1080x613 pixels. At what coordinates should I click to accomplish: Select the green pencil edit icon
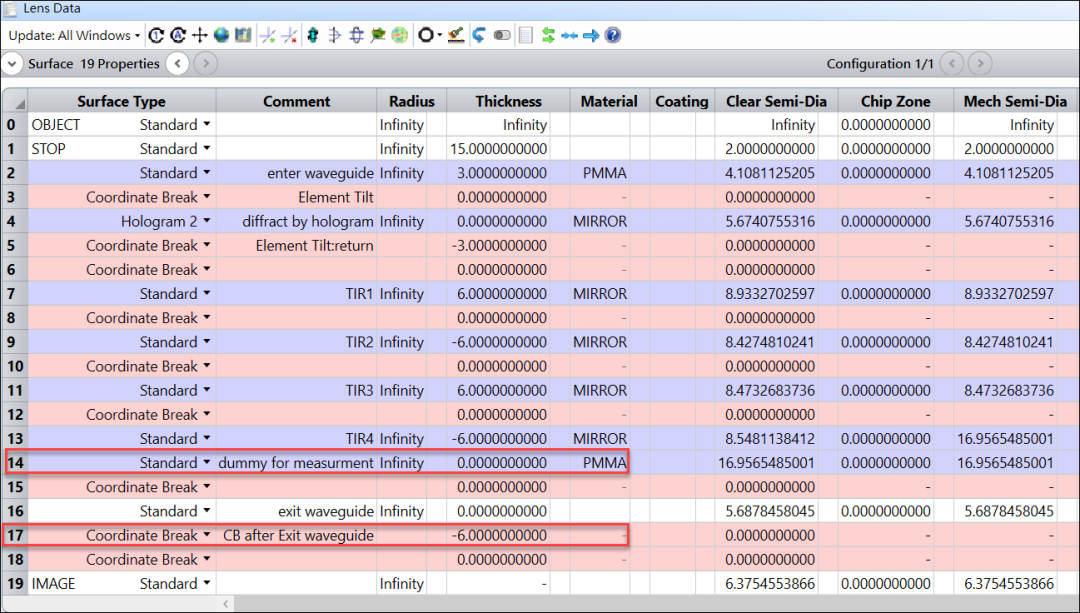click(455, 35)
